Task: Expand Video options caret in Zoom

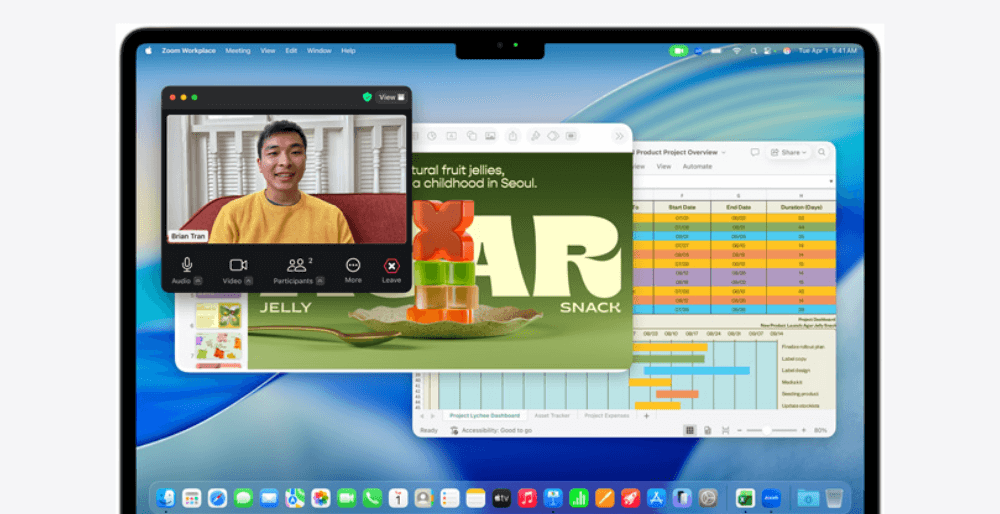Action: tap(248, 281)
